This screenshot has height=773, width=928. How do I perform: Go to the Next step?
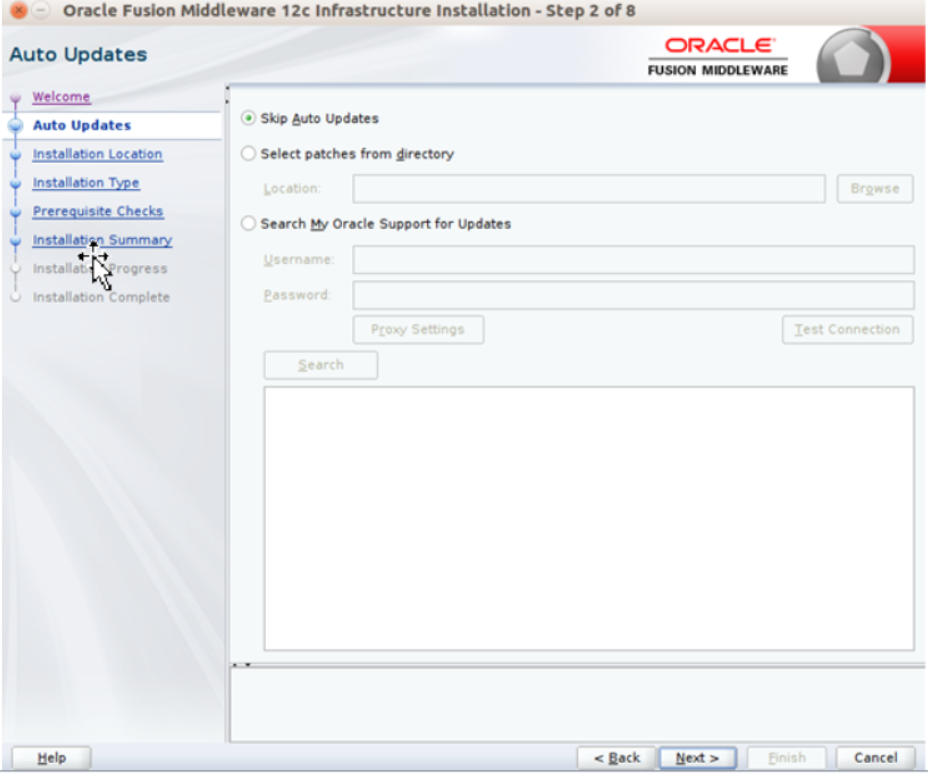697,758
